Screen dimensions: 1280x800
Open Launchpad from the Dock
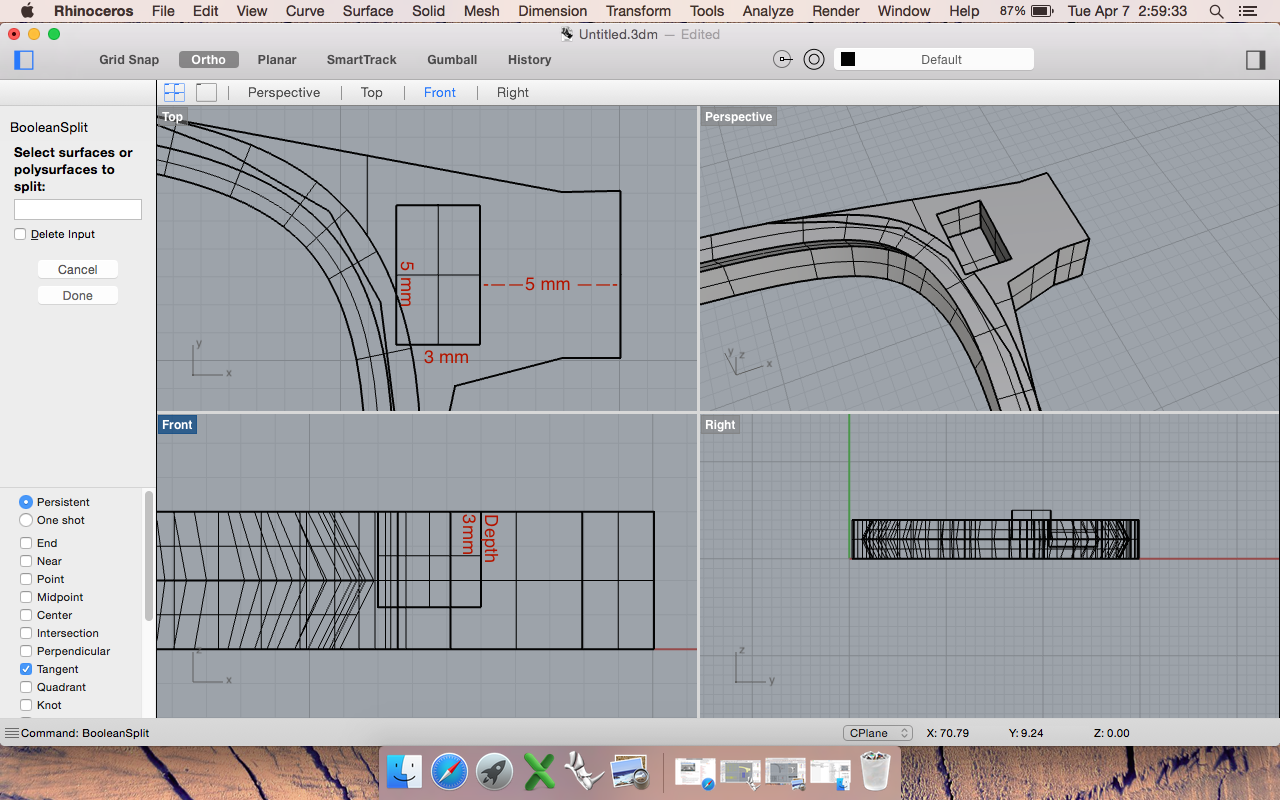click(x=494, y=771)
